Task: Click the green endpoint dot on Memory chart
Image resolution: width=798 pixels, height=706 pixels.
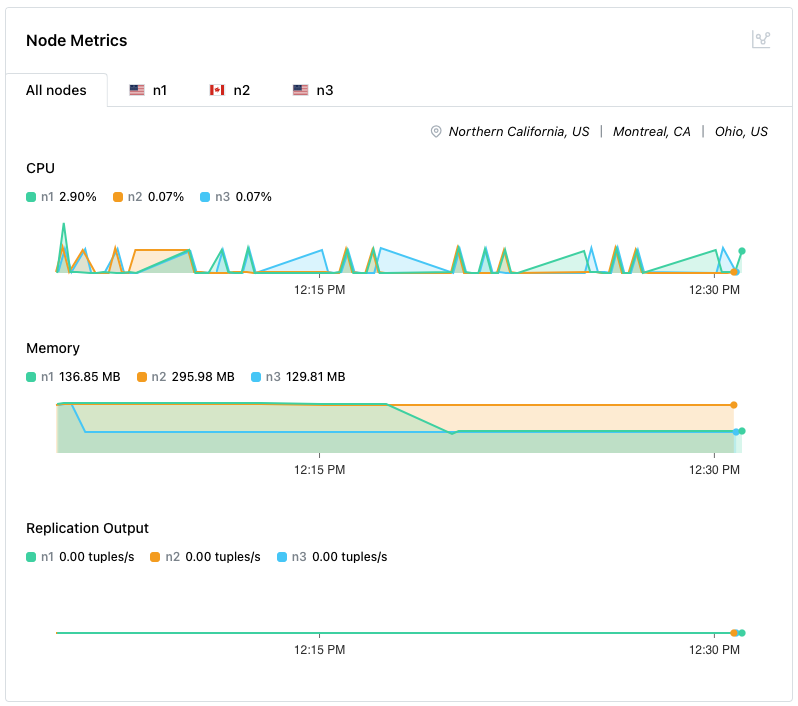Action: tap(742, 431)
